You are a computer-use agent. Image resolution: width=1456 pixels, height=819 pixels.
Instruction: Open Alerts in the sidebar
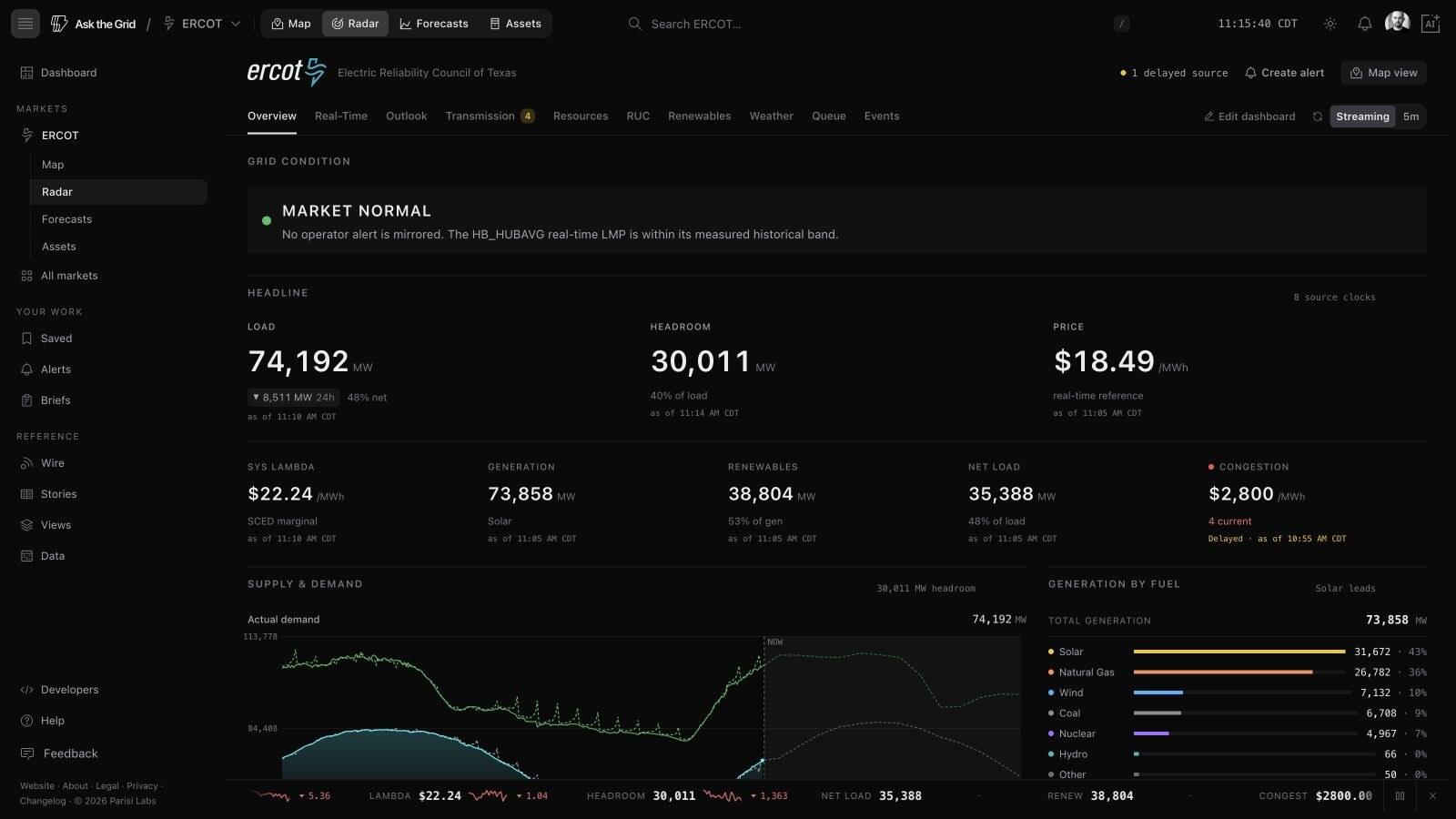(45, 369)
